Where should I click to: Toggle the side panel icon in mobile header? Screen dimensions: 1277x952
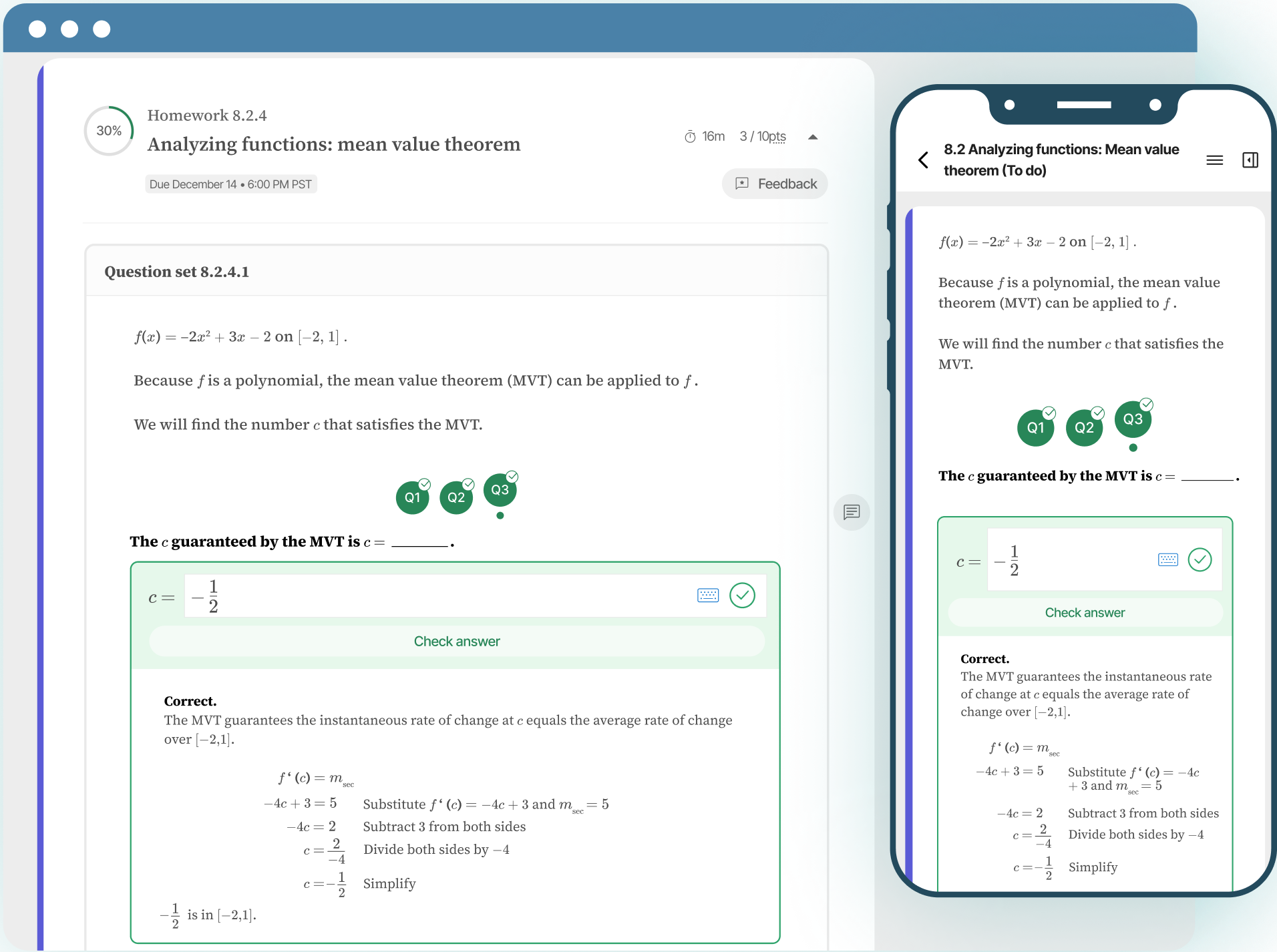pyautogui.click(x=1250, y=160)
